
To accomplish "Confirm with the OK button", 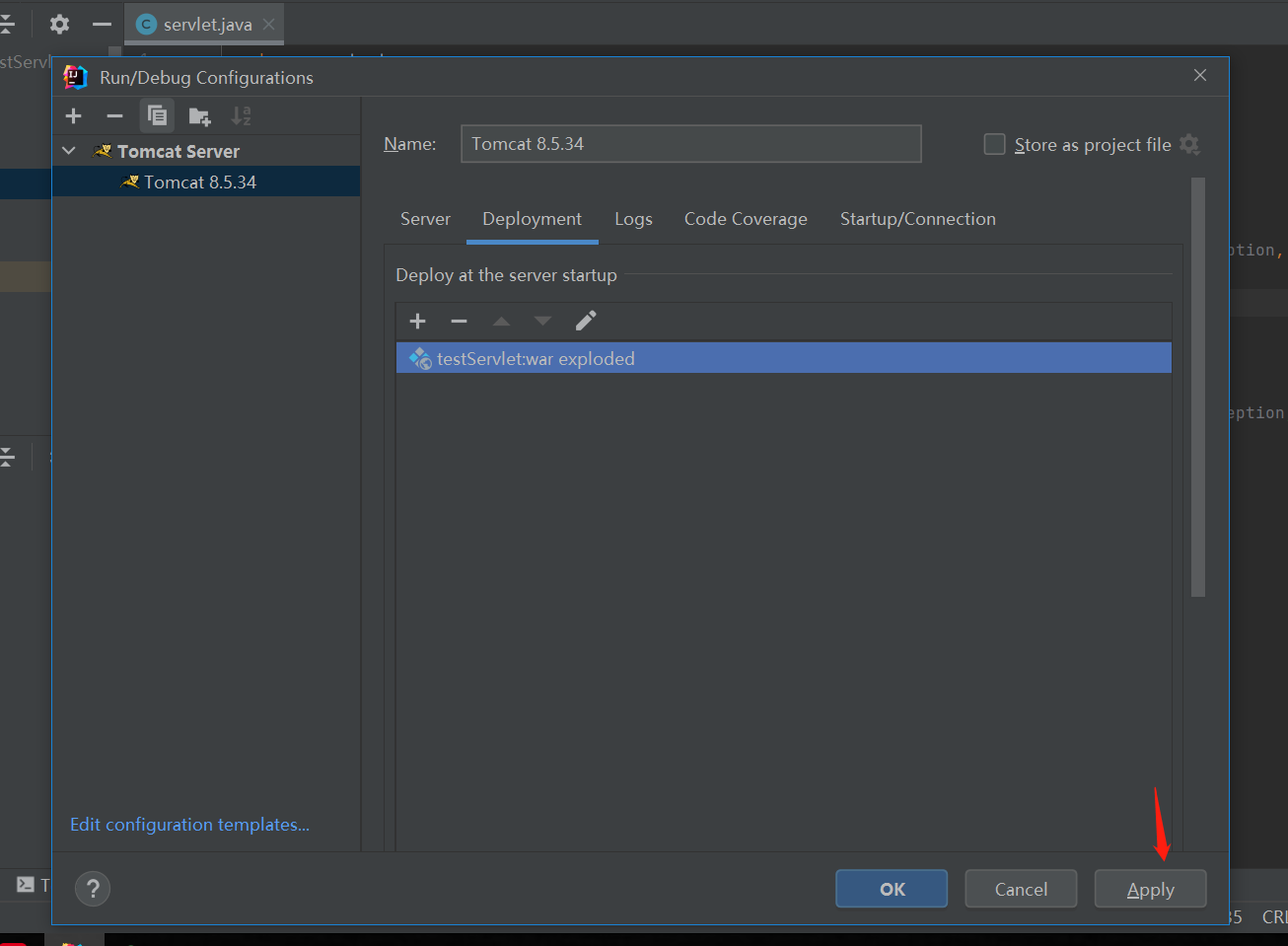I will [x=892, y=889].
